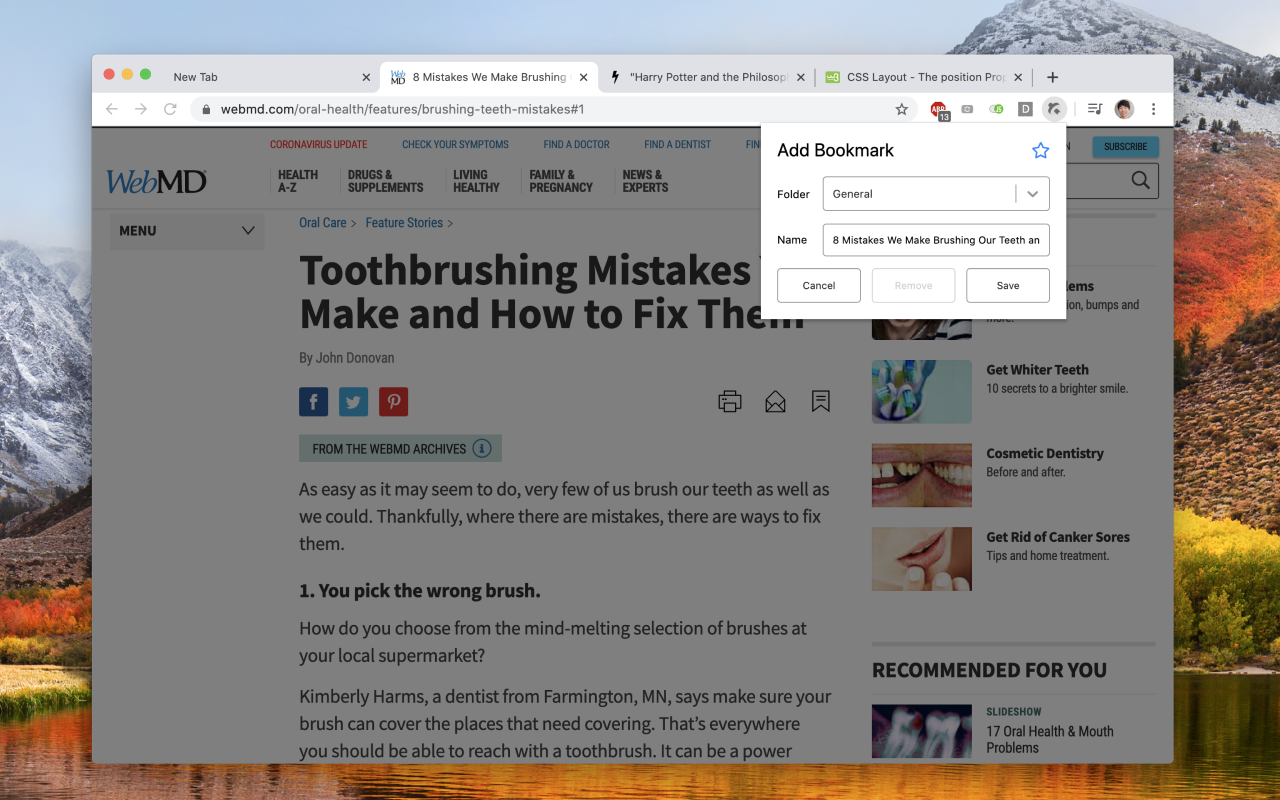Image resolution: width=1280 pixels, height=800 pixels.
Task: Click the Remove button in bookmark popup
Action: 913,285
